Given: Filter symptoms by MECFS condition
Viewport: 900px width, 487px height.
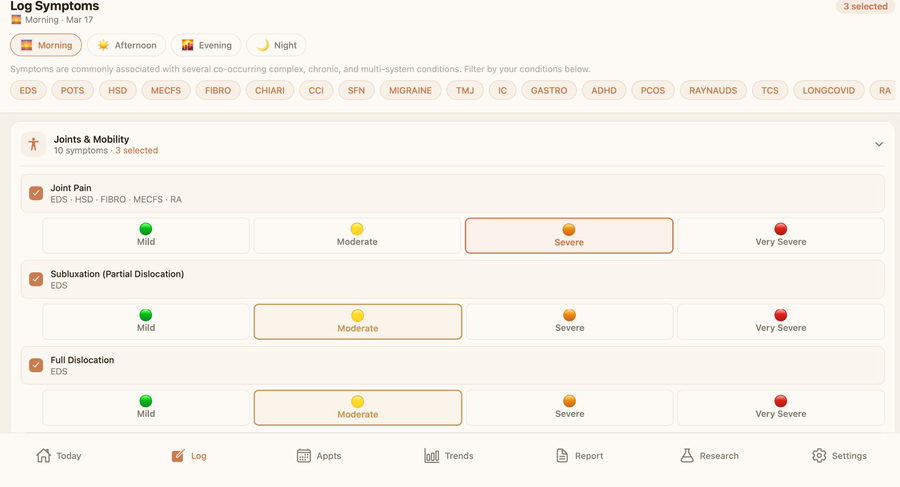Looking at the screenshot, I should point(166,90).
